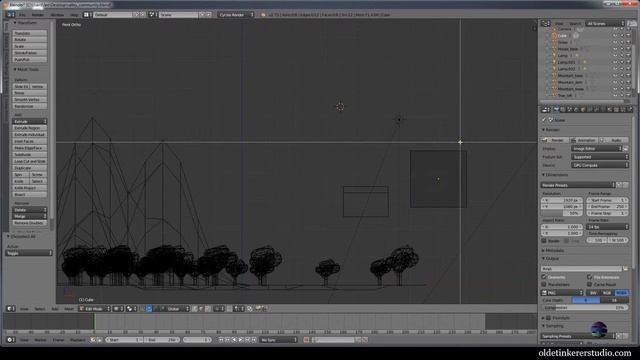
Task: Open the PNG file format dropdown
Action: coord(562,293)
